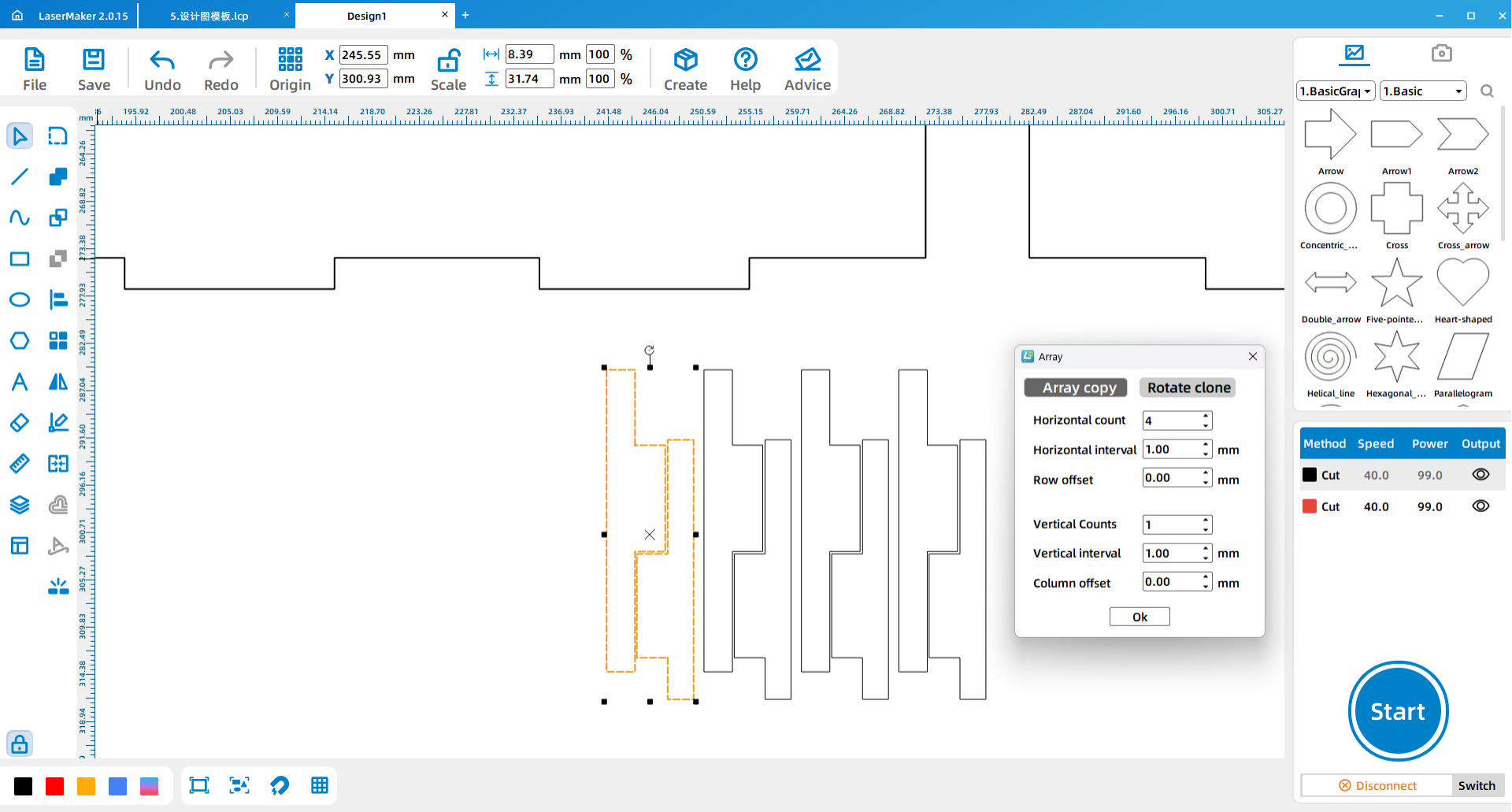Choose the curve drawing tool
This screenshot has width=1512, height=812.
tap(20, 217)
